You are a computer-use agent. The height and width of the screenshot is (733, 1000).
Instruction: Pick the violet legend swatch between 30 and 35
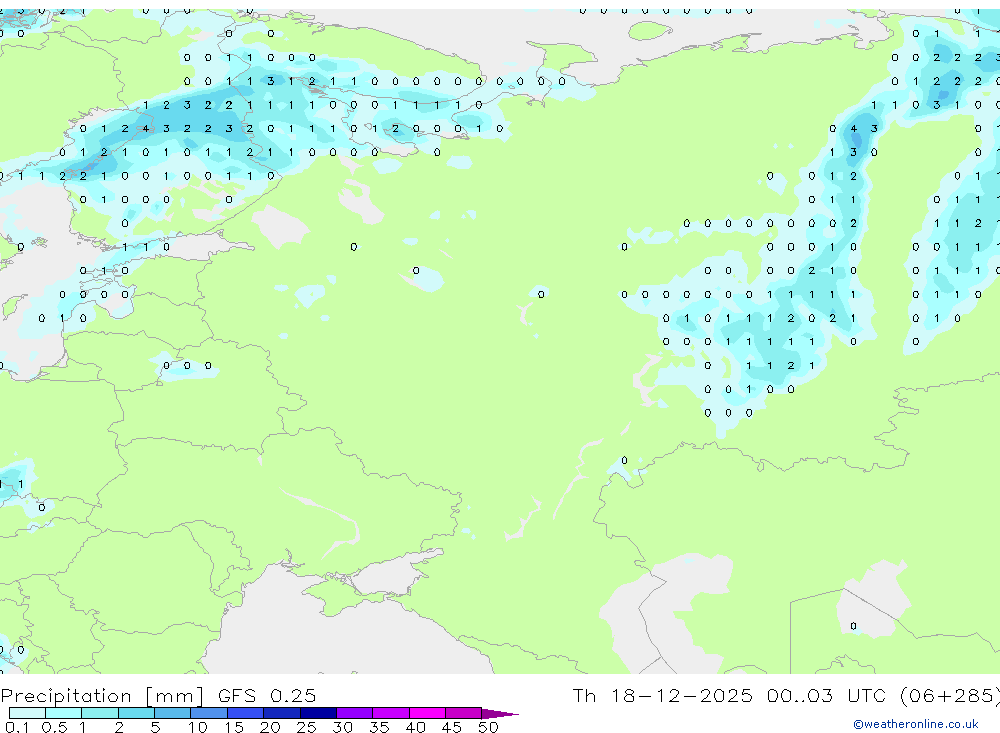[355, 713]
